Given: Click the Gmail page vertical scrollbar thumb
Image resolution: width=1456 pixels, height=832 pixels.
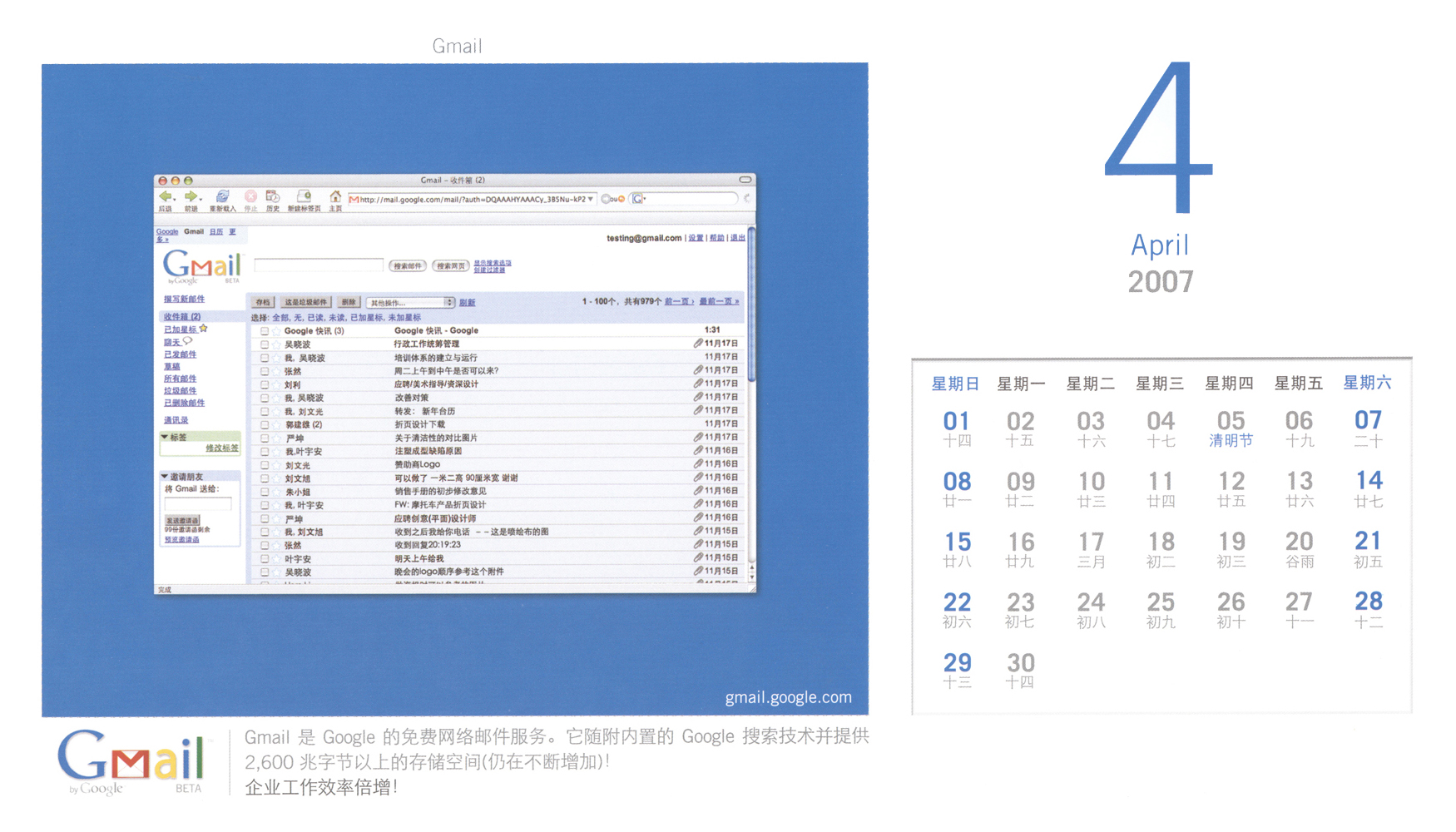Looking at the screenshot, I should pyautogui.click(x=751, y=305).
